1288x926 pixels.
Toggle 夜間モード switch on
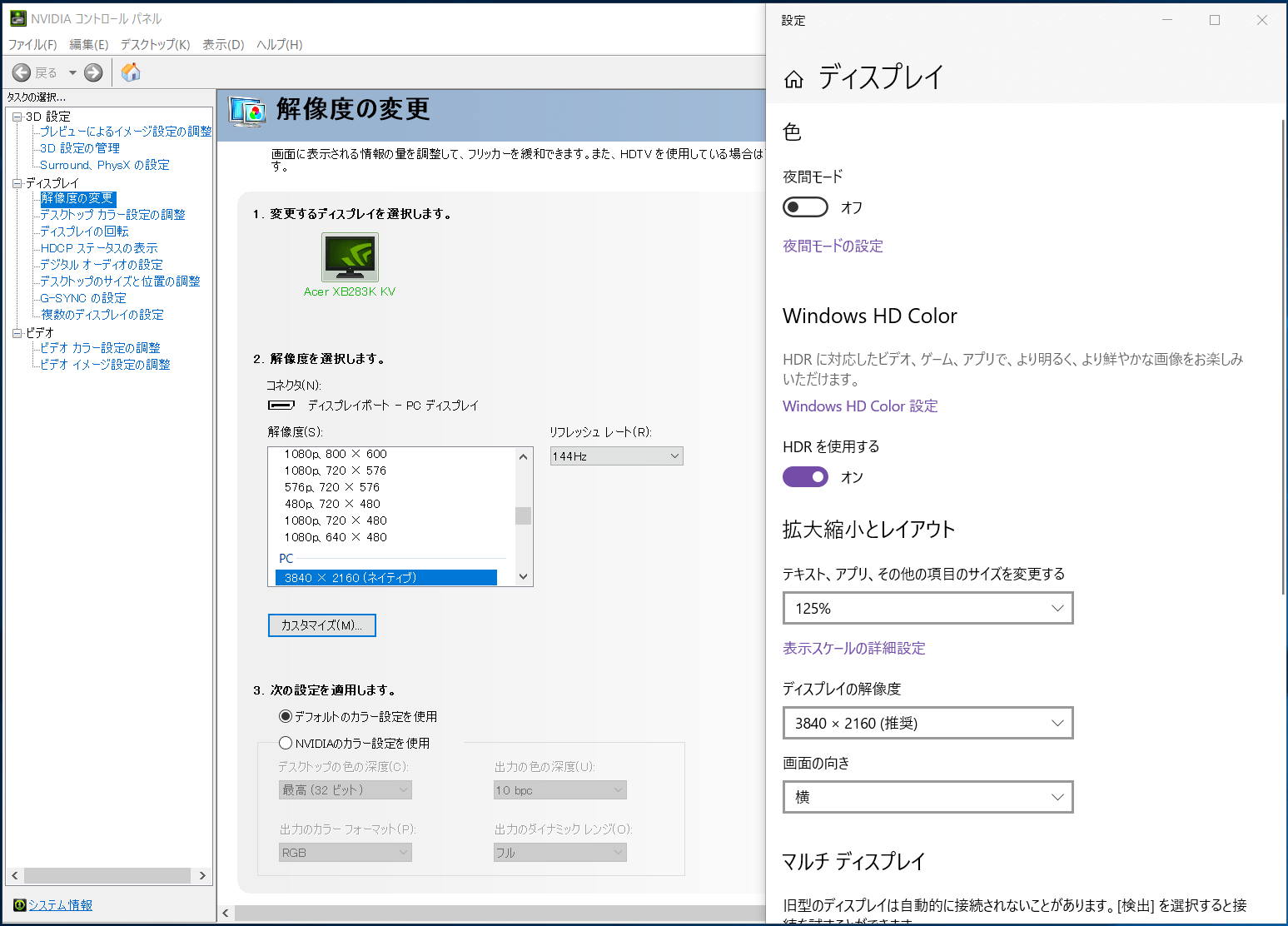click(x=805, y=207)
